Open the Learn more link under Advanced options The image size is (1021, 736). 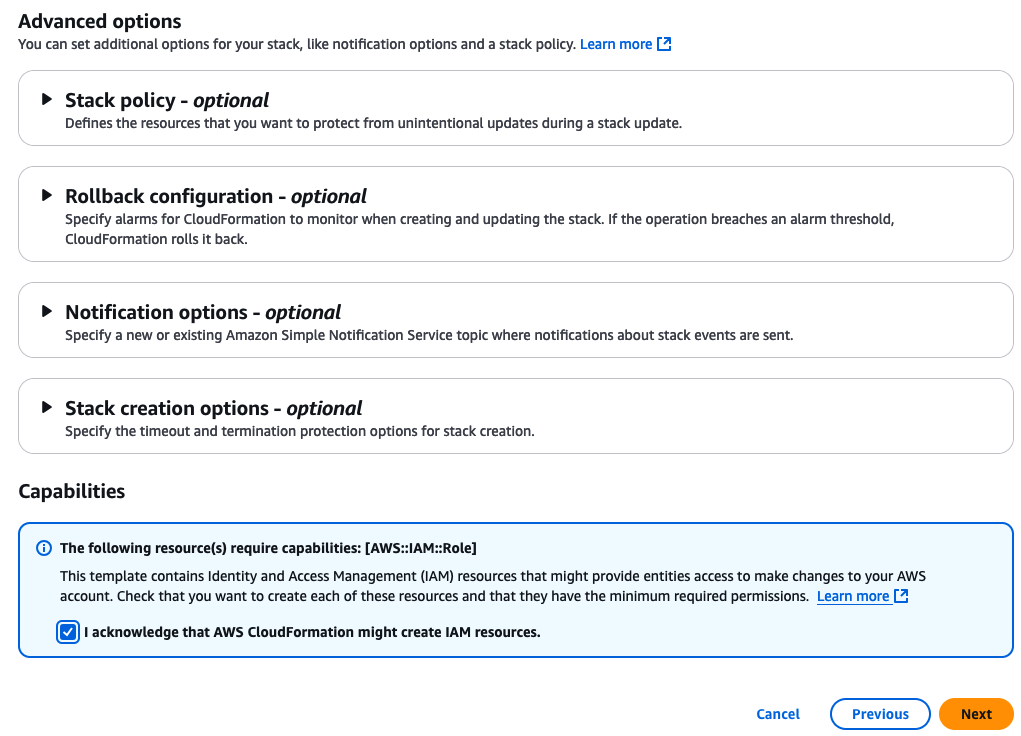[x=616, y=45]
